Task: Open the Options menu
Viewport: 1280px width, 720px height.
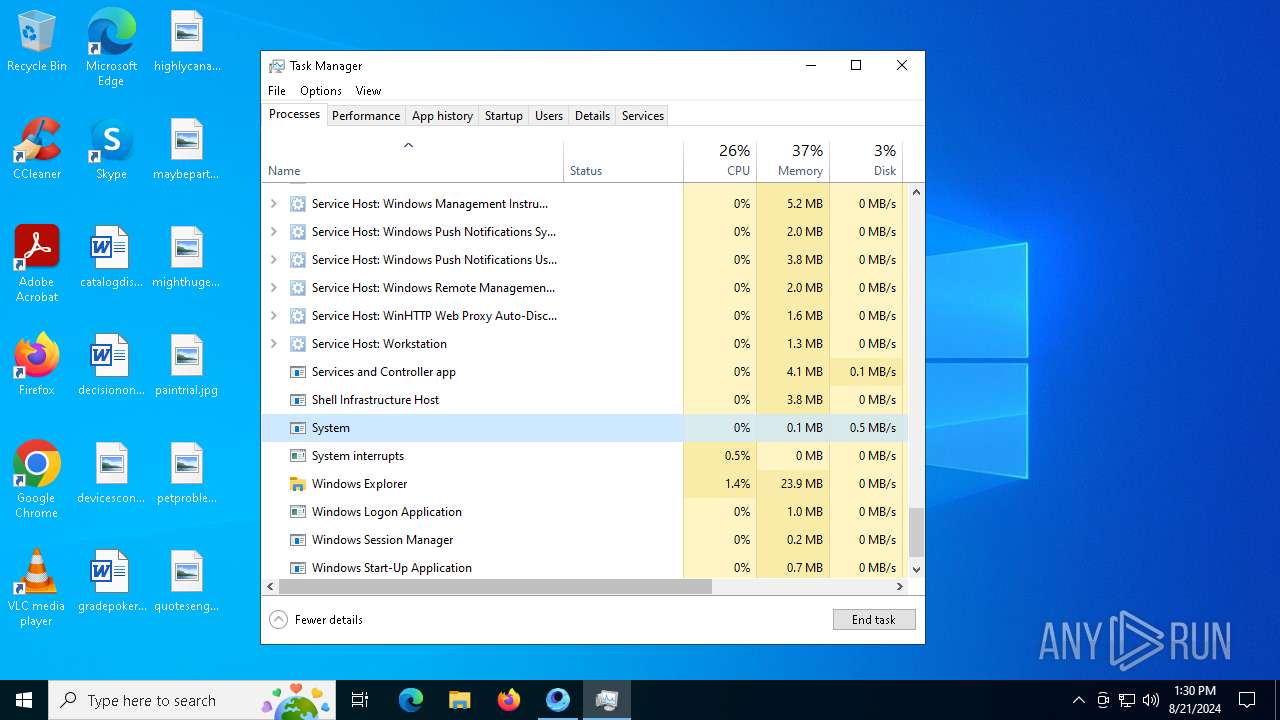Action: 321,90
